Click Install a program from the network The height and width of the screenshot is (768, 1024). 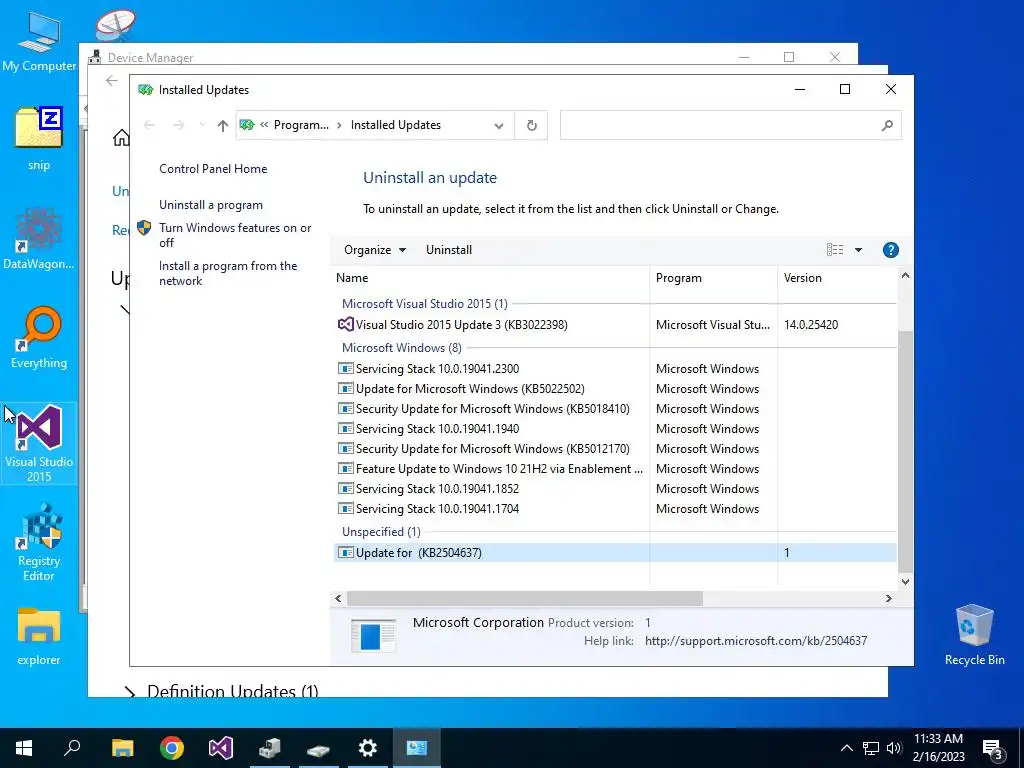[x=228, y=274]
